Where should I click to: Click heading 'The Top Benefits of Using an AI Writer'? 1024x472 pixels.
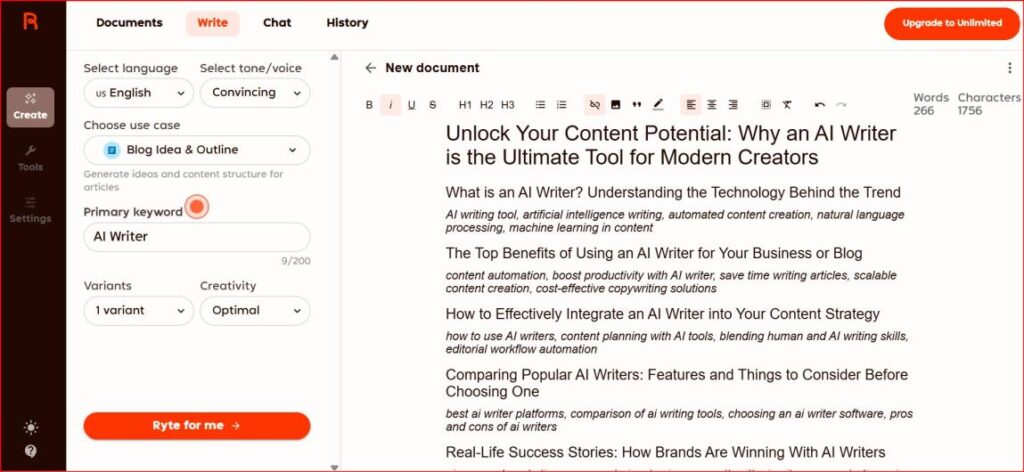(654, 253)
